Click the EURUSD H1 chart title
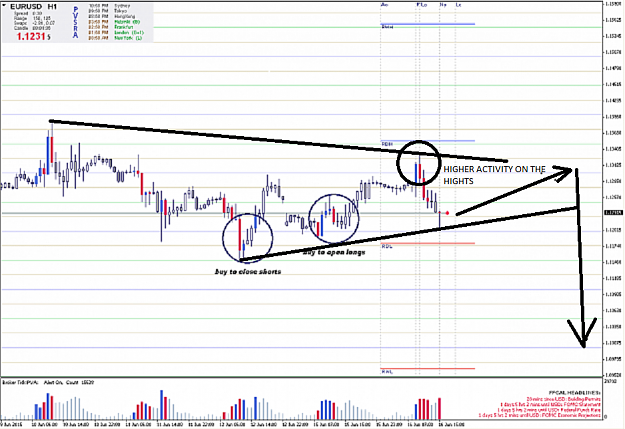The height and width of the screenshot is (429, 625). coord(33,7)
